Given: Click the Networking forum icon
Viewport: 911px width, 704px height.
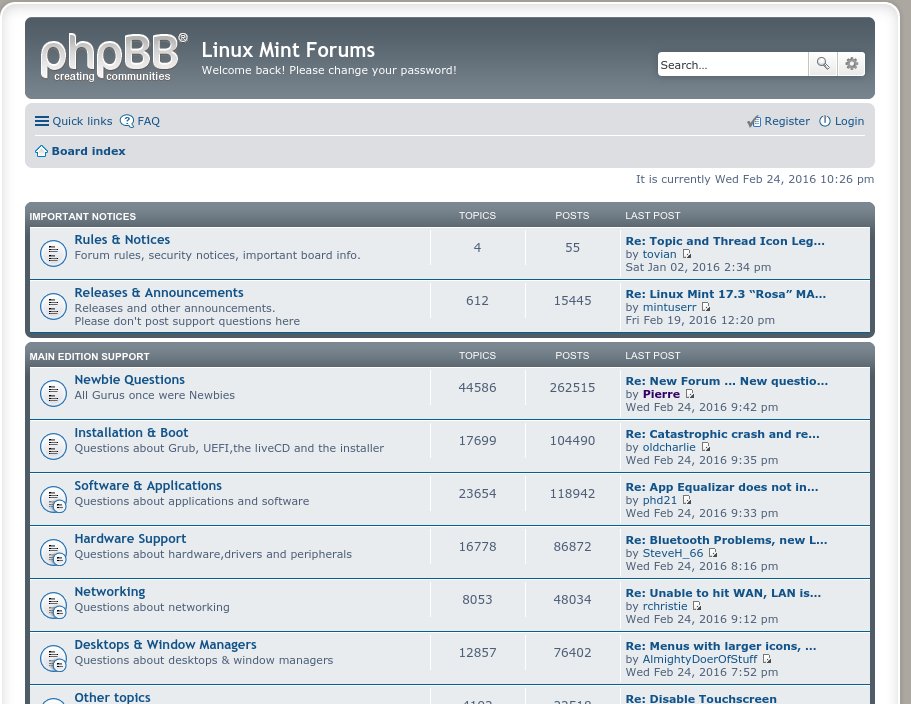Looking at the screenshot, I should 53,605.
